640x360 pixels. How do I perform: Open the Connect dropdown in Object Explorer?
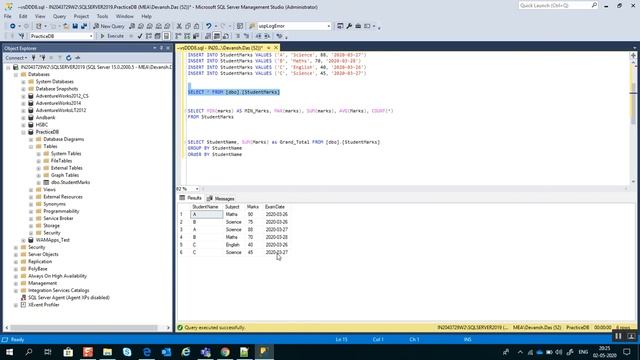pos(16,58)
